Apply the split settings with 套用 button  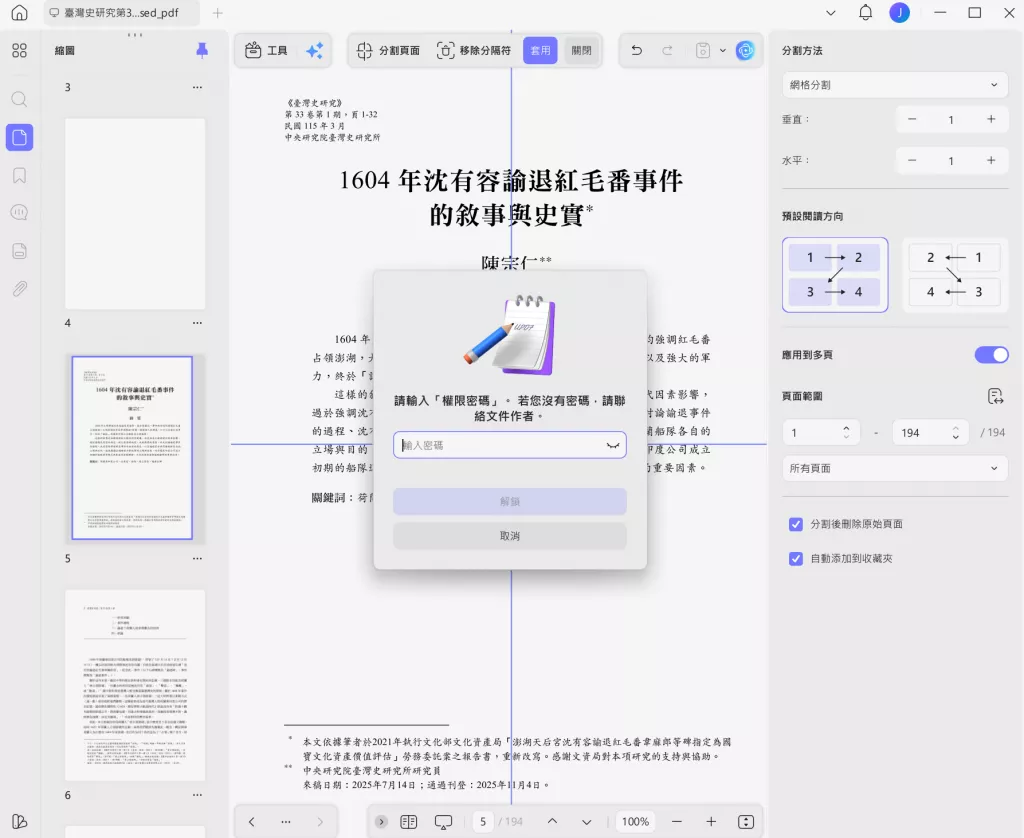[539, 50]
